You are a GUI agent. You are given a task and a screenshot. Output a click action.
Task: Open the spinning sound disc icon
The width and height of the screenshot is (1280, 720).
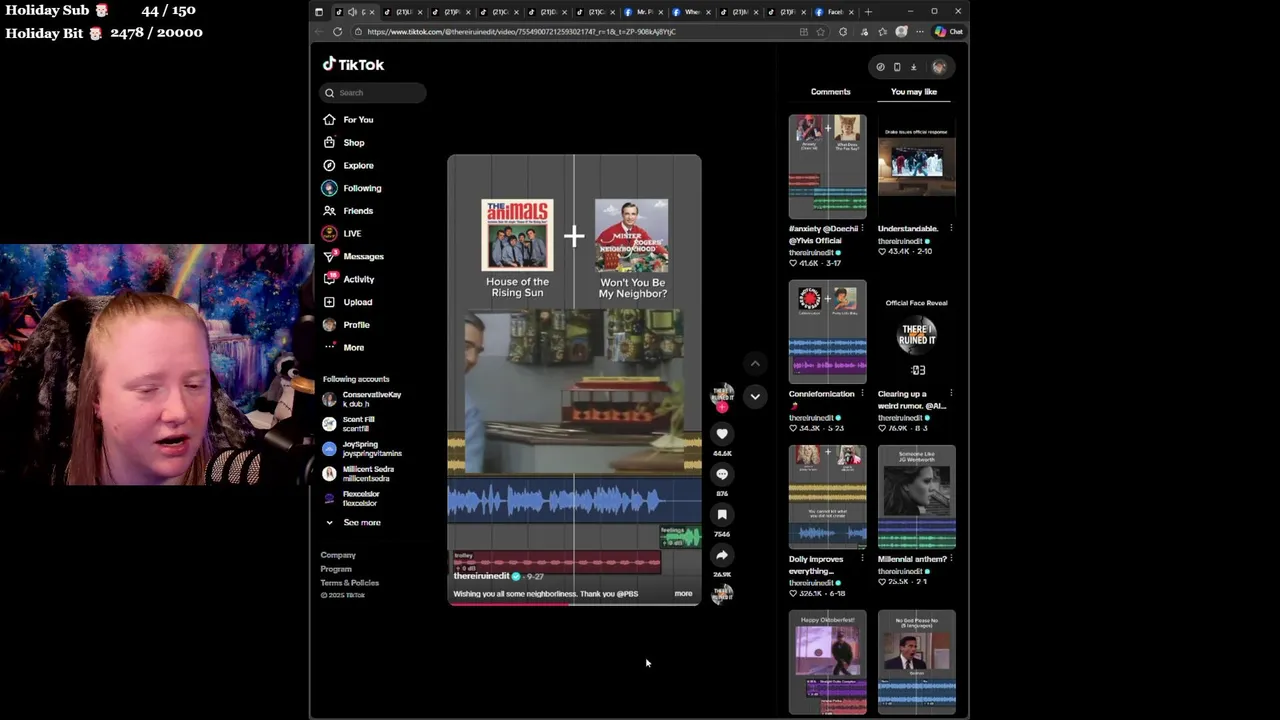click(722, 594)
